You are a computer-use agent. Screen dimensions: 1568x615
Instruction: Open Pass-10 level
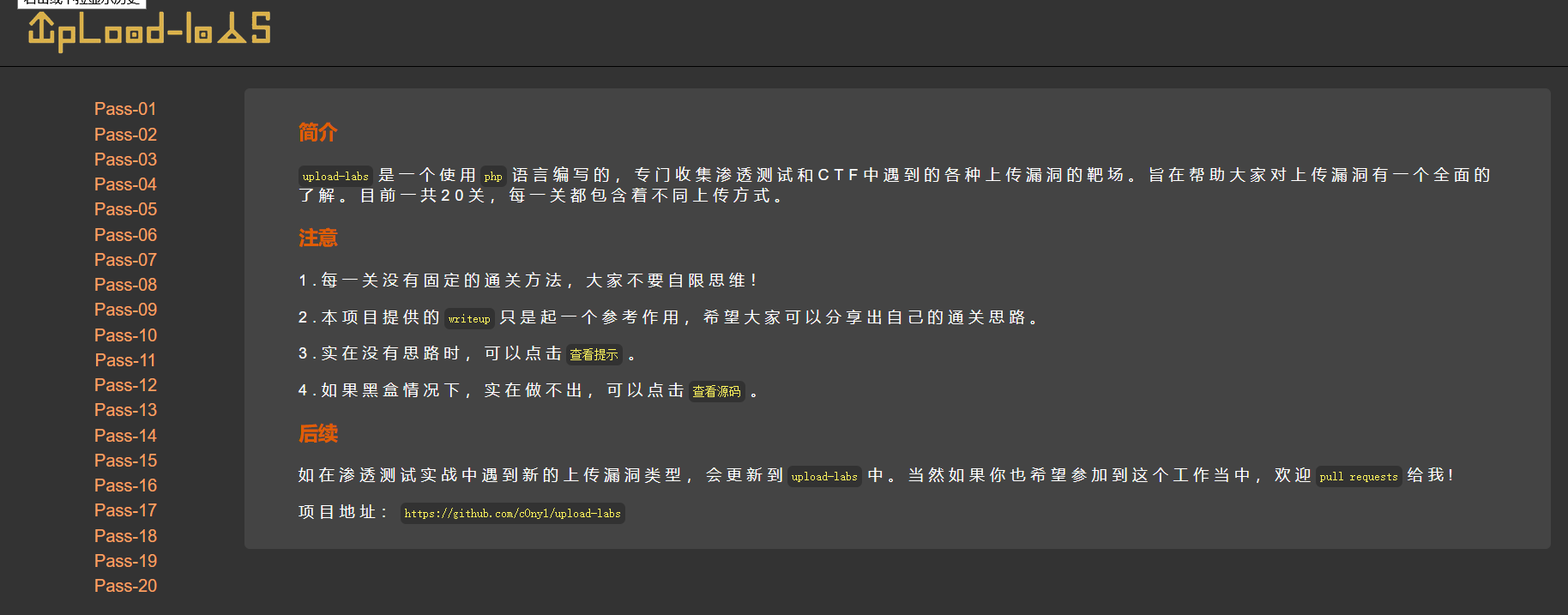125,335
